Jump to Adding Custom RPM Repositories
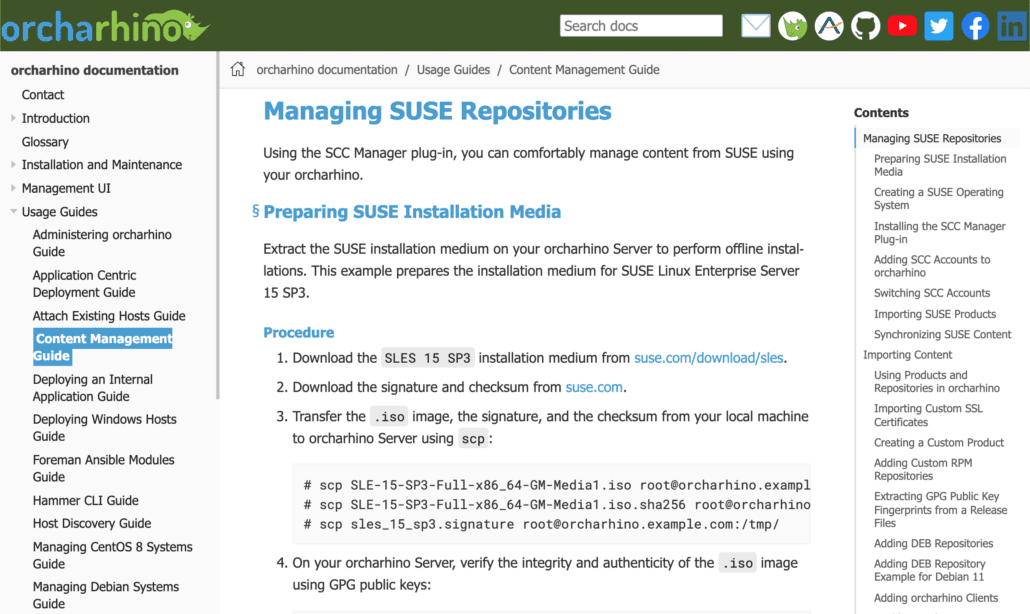The width and height of the screenshot is (1030, 614). pos(922,470)
